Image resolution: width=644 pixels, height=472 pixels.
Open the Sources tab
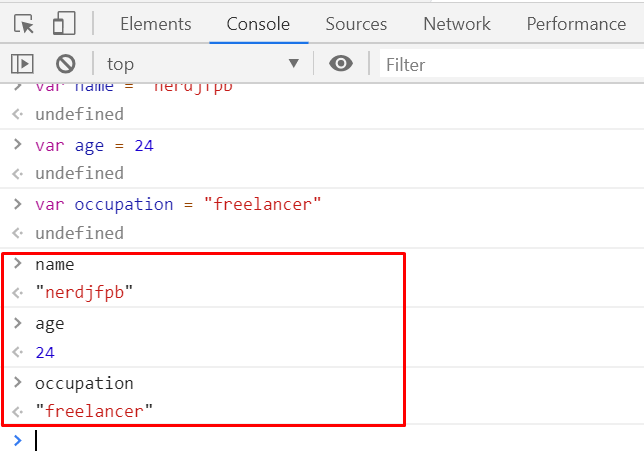pos(356,24)
